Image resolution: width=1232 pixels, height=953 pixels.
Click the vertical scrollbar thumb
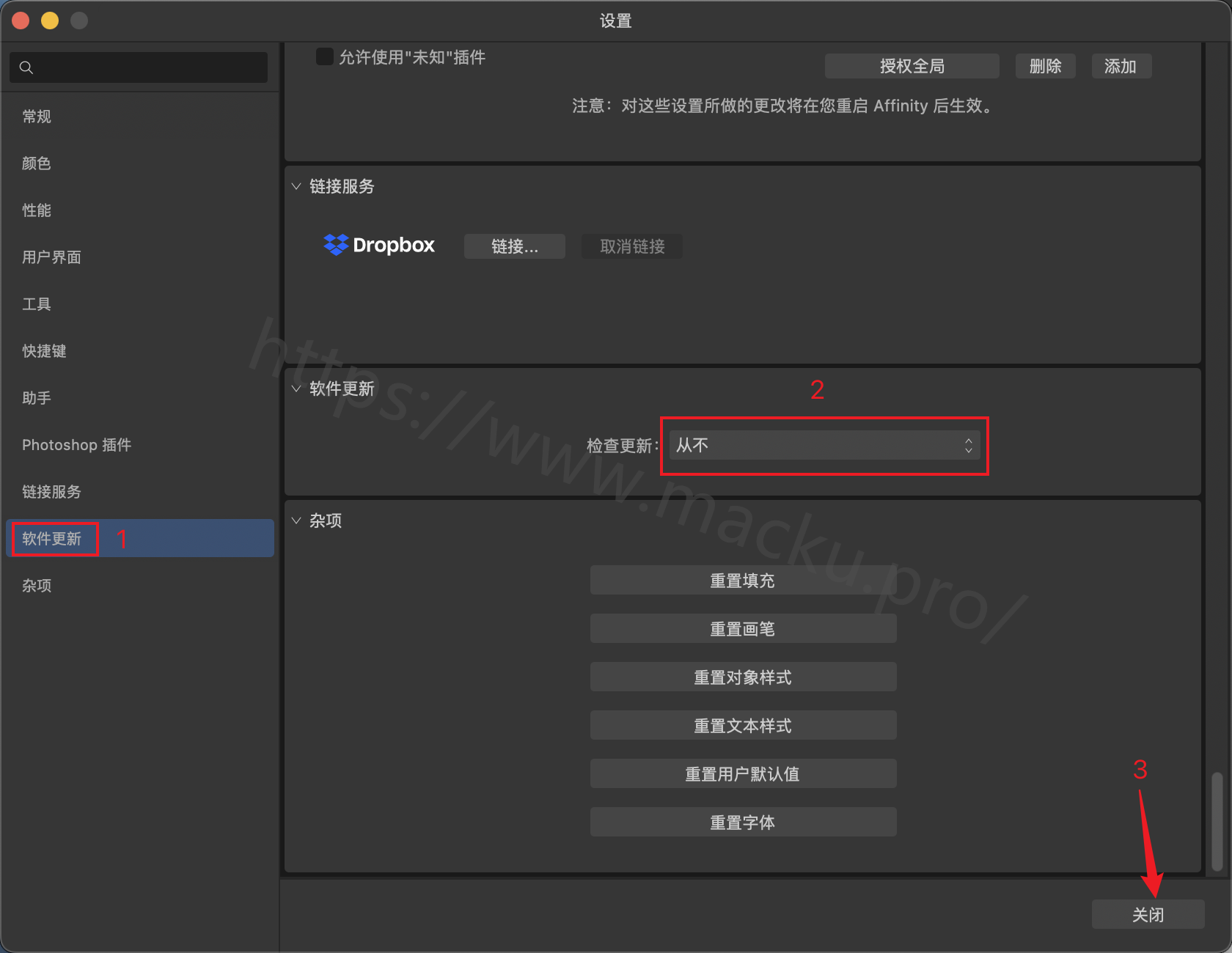(1217, 821)
